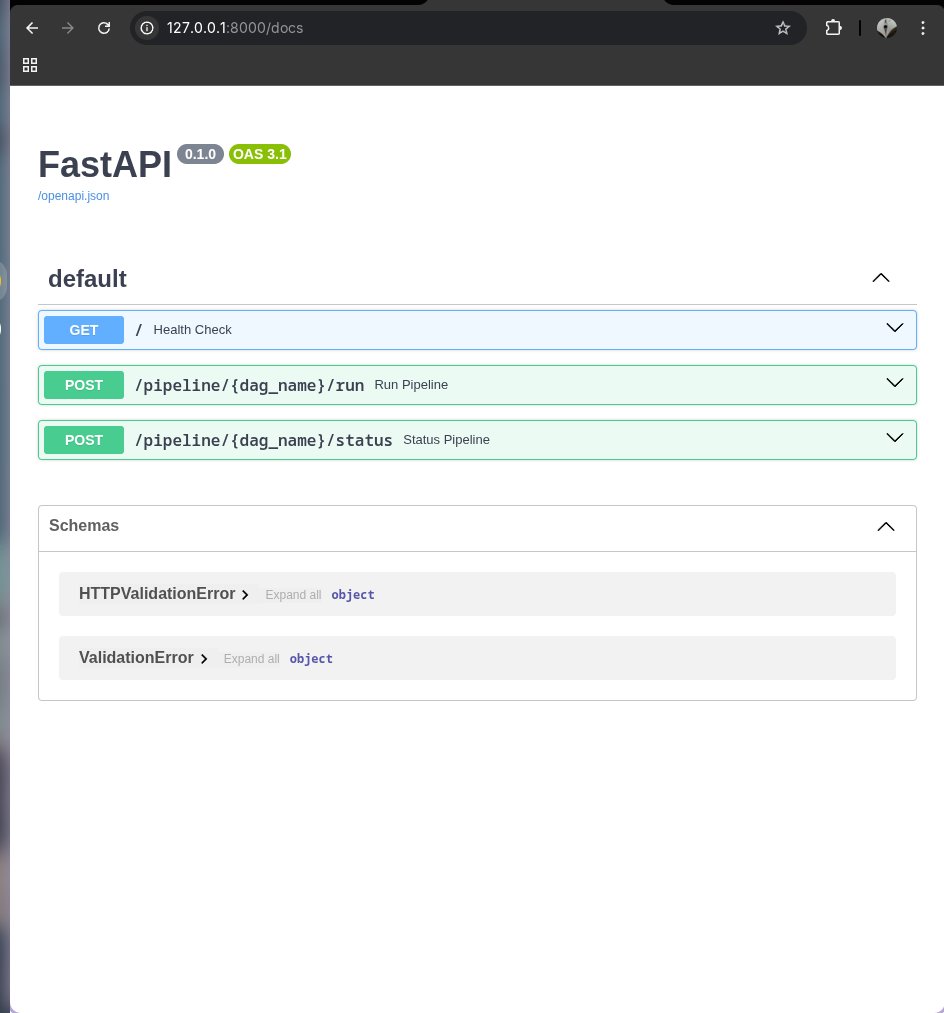
Task: Click the FastAPI title
Action: point(105,164)
